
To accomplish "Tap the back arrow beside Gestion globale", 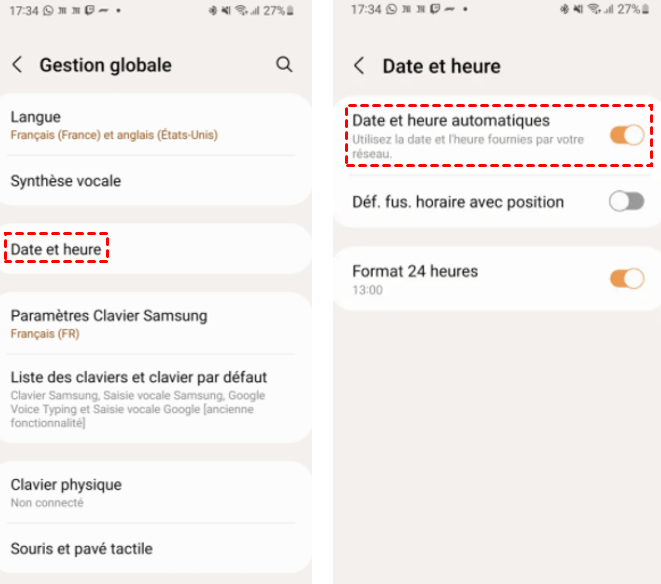I will point(17,65).
